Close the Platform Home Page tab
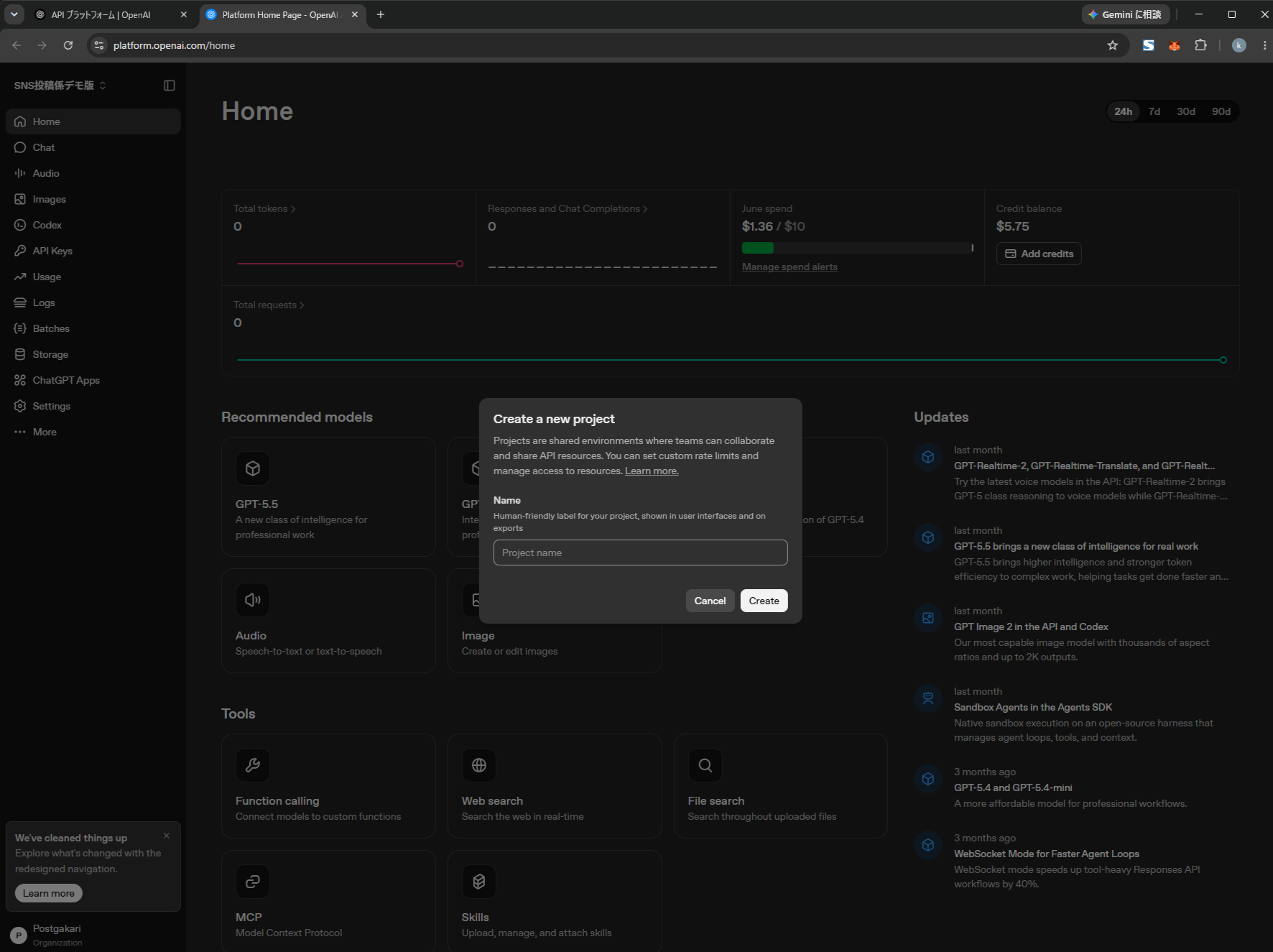This screenshot has height=952, width=1273. click(x=355, y=14)
